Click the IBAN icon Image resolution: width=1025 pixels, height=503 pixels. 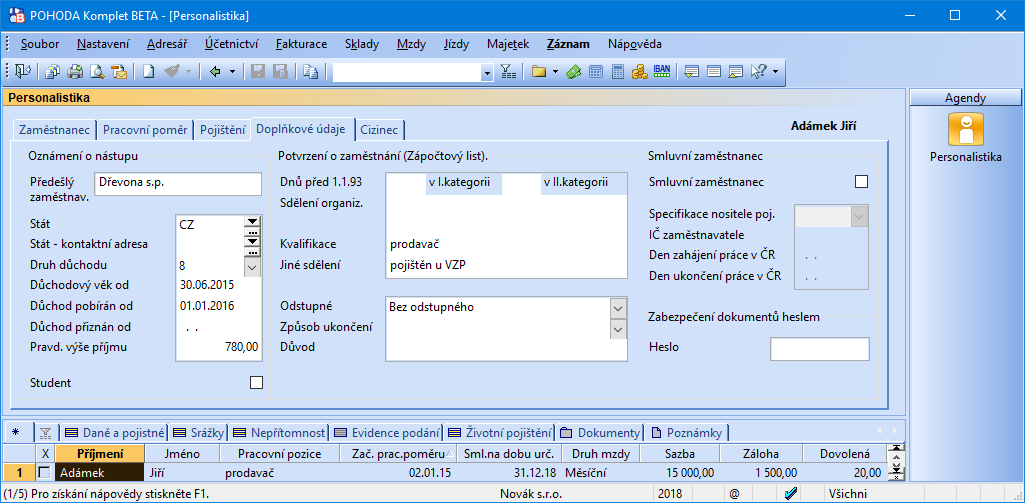pyautogui.click(x=662, y=71)
